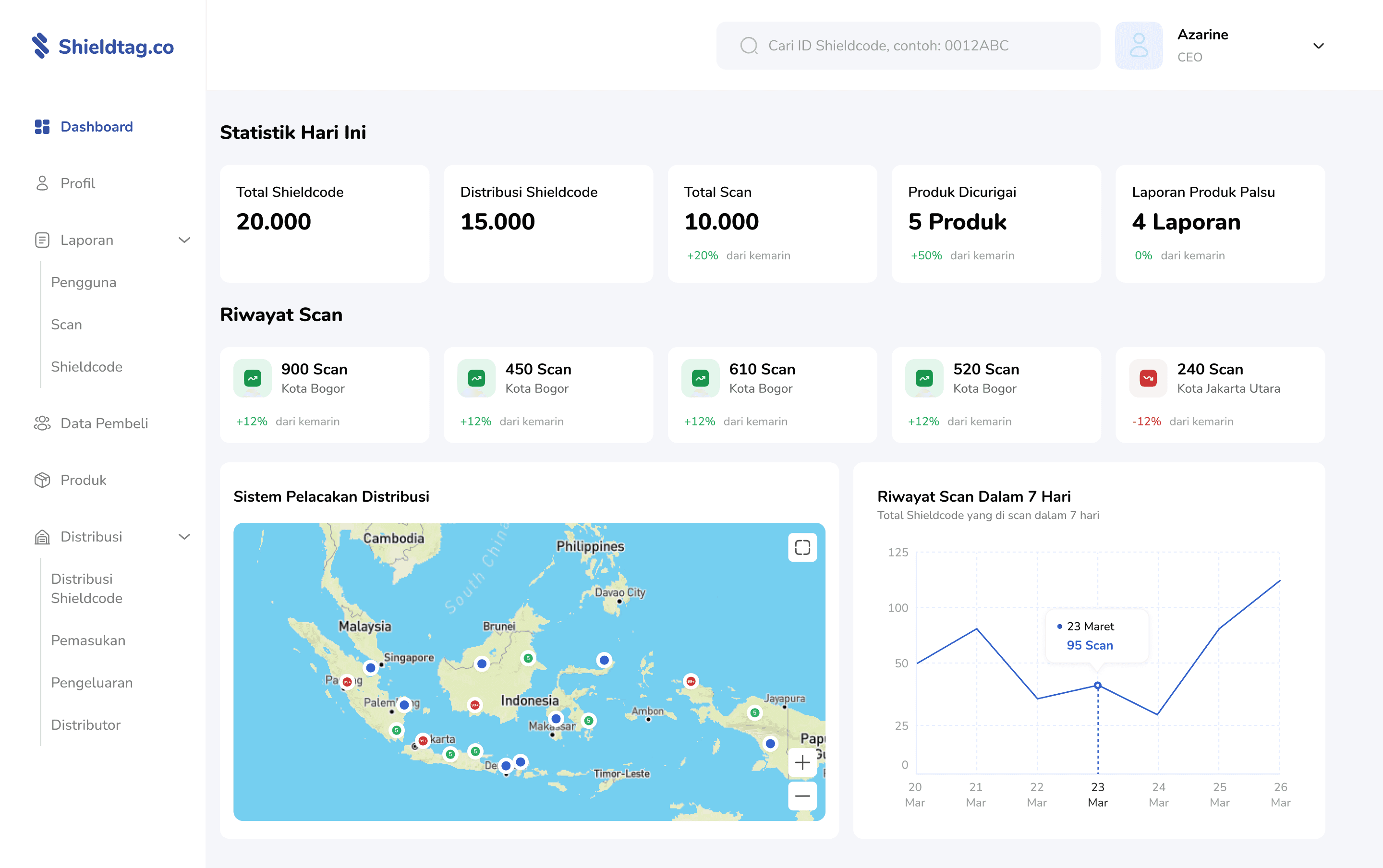Click the red marker near Jakarta

coord(423,741)
